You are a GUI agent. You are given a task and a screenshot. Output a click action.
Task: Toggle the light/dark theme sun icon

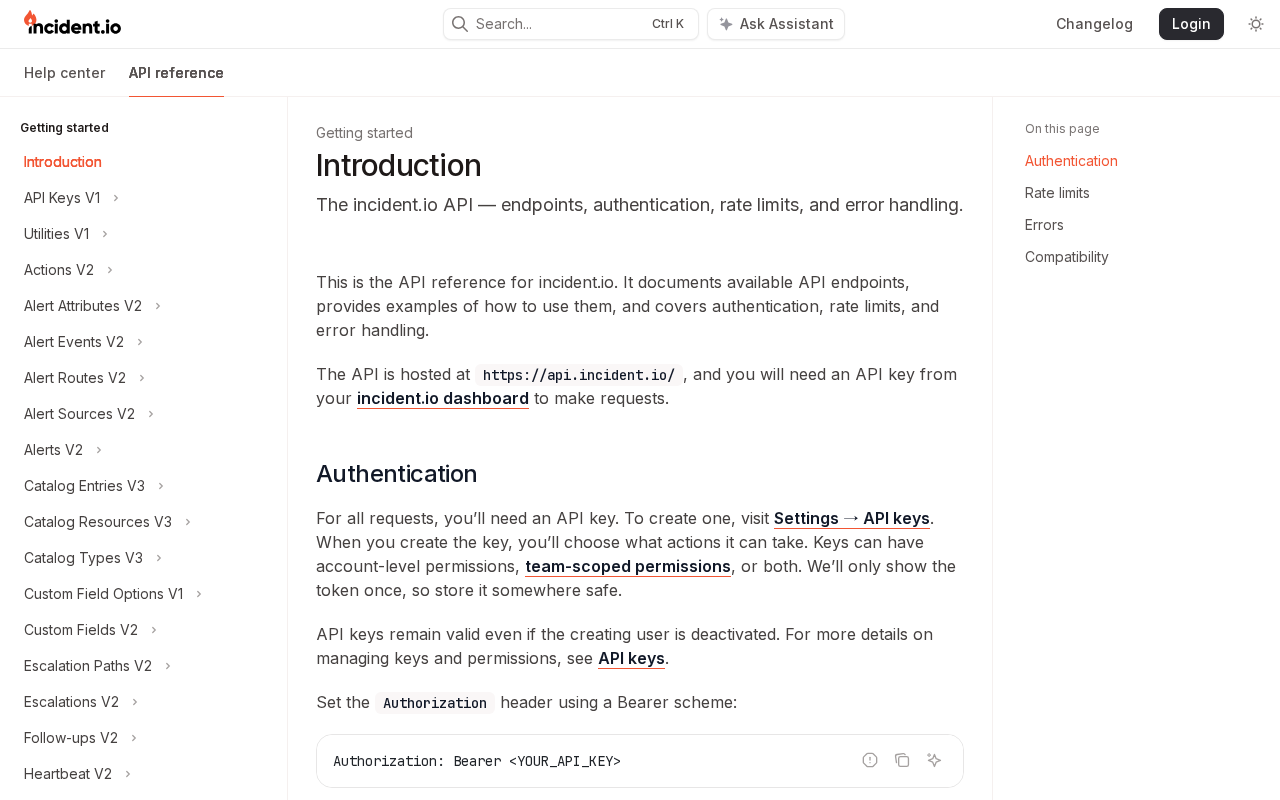click(x=1256, y=24)
